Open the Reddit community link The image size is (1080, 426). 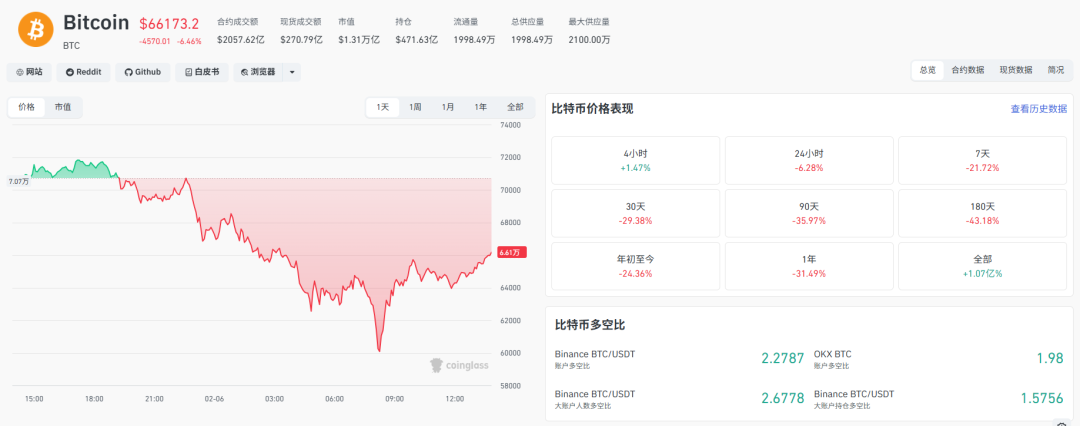pyautogui.click(x=83, y=72)
